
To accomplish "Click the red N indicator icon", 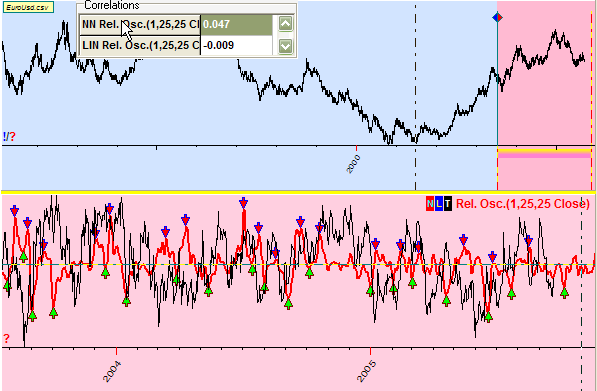I will pos(430,204).
